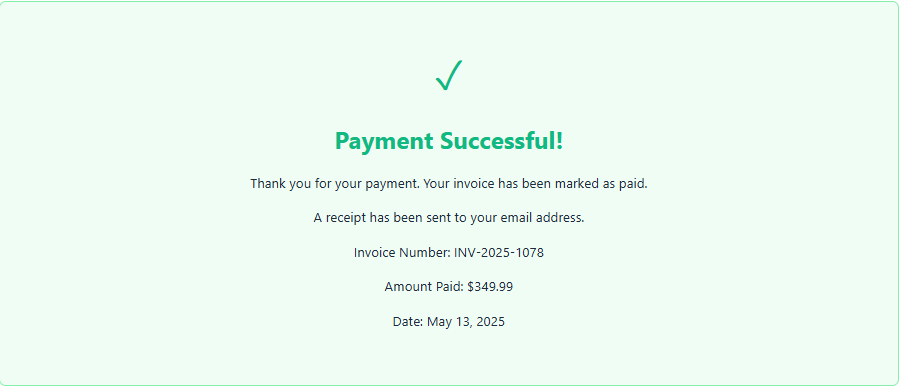Select the $349.99 amount value
The image size is (900, 387).
tap(490, 287)
